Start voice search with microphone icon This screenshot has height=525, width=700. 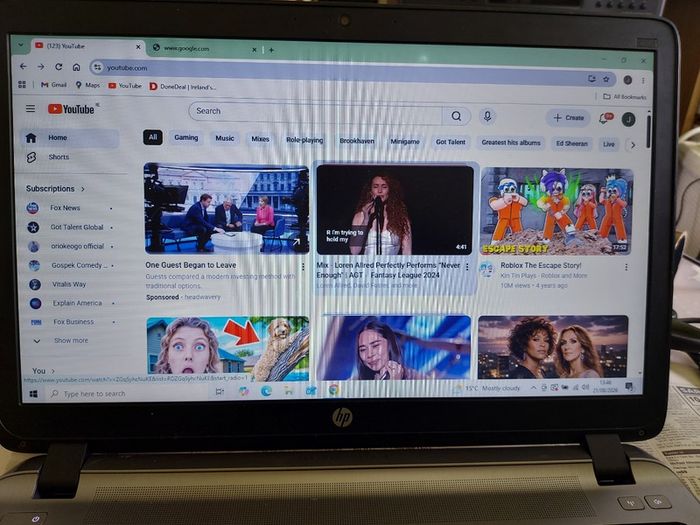pyautogui.click(x=488, y=117)
